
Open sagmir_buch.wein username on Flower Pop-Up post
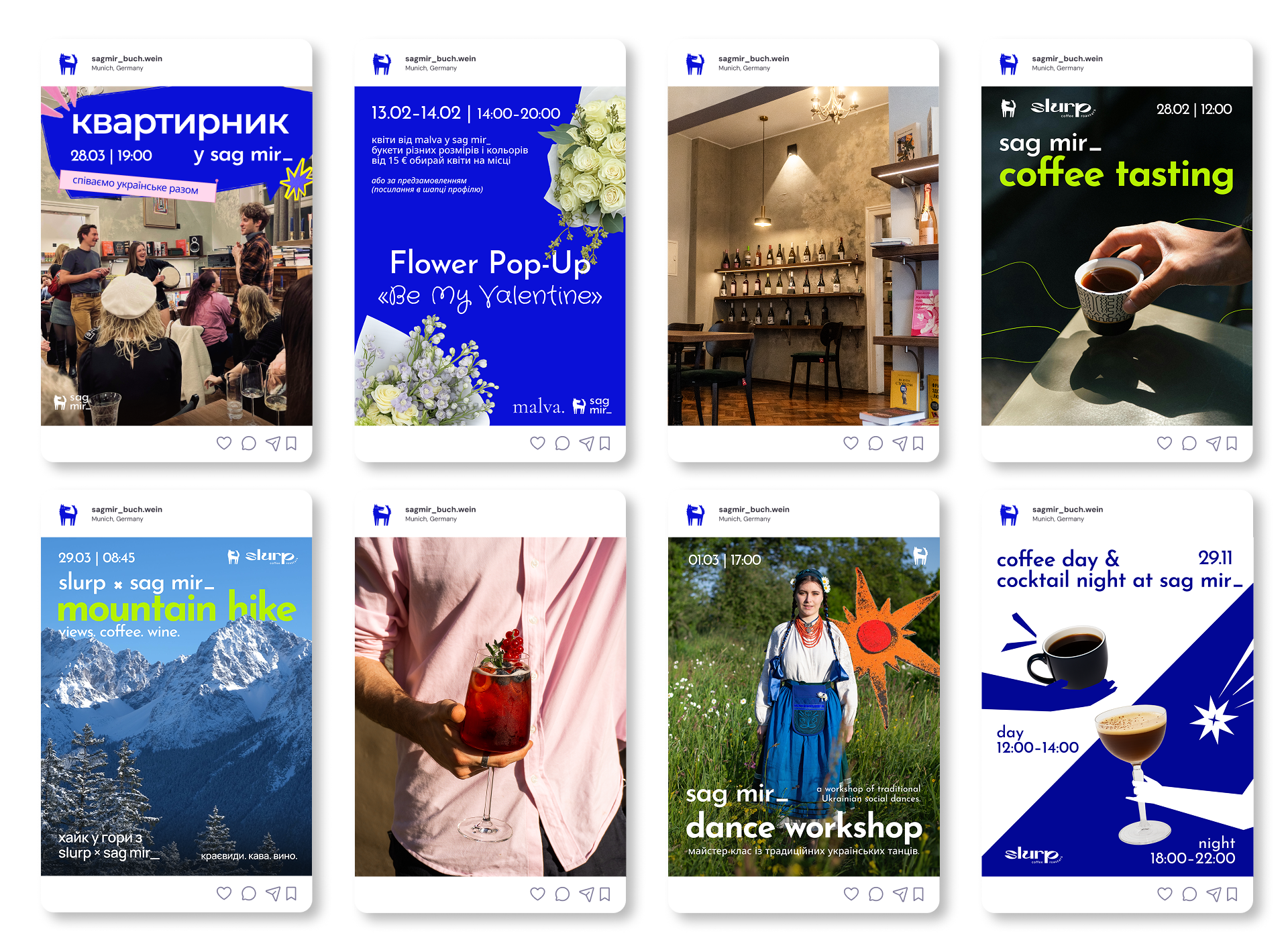440,58
